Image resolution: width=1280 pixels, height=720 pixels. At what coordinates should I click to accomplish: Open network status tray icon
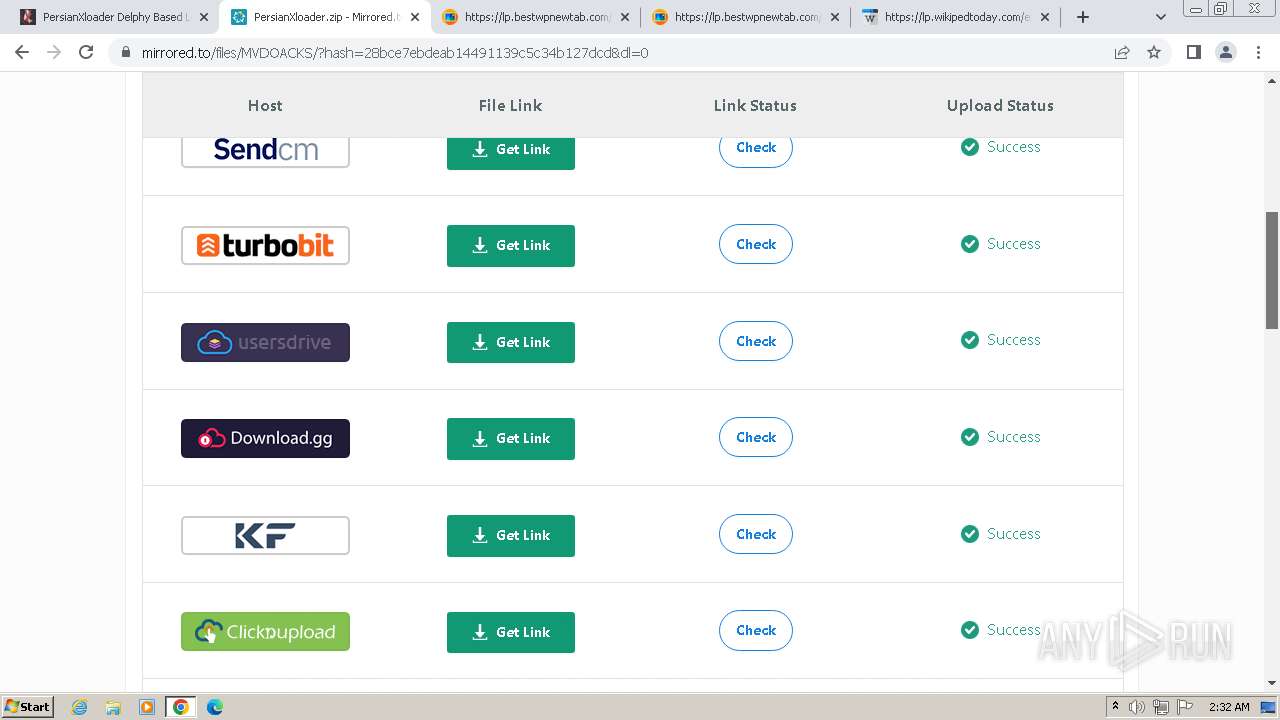(x=1161, y=707)
